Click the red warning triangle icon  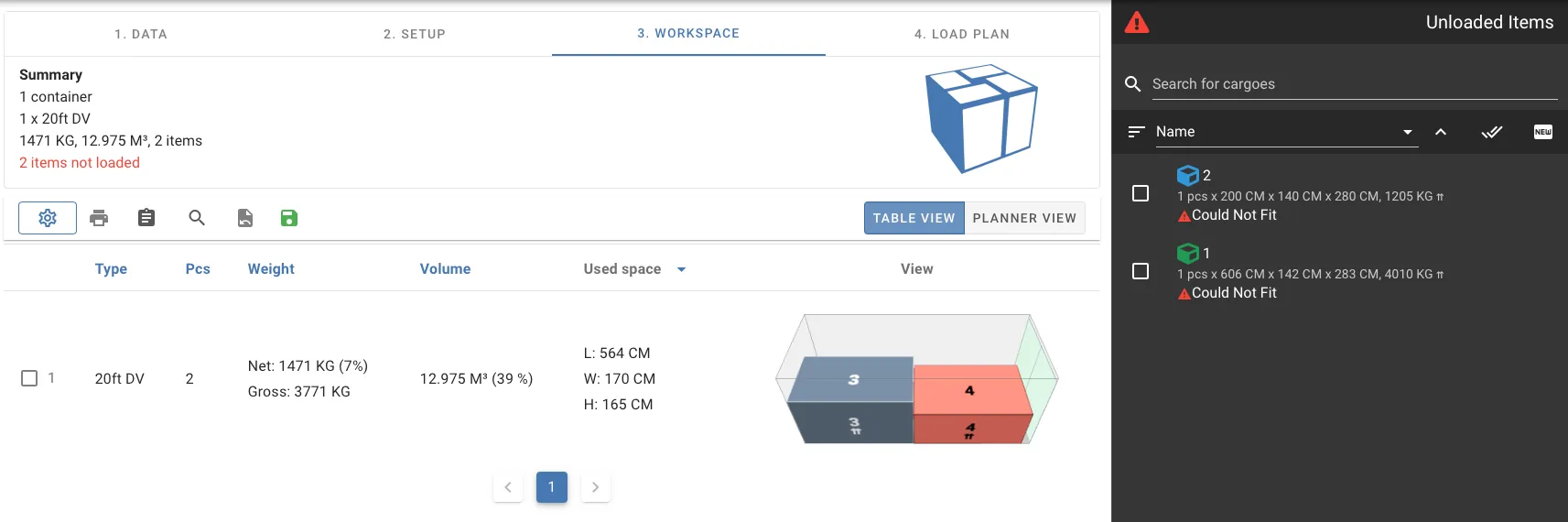pyautogui.click(x=1137, y=23)
